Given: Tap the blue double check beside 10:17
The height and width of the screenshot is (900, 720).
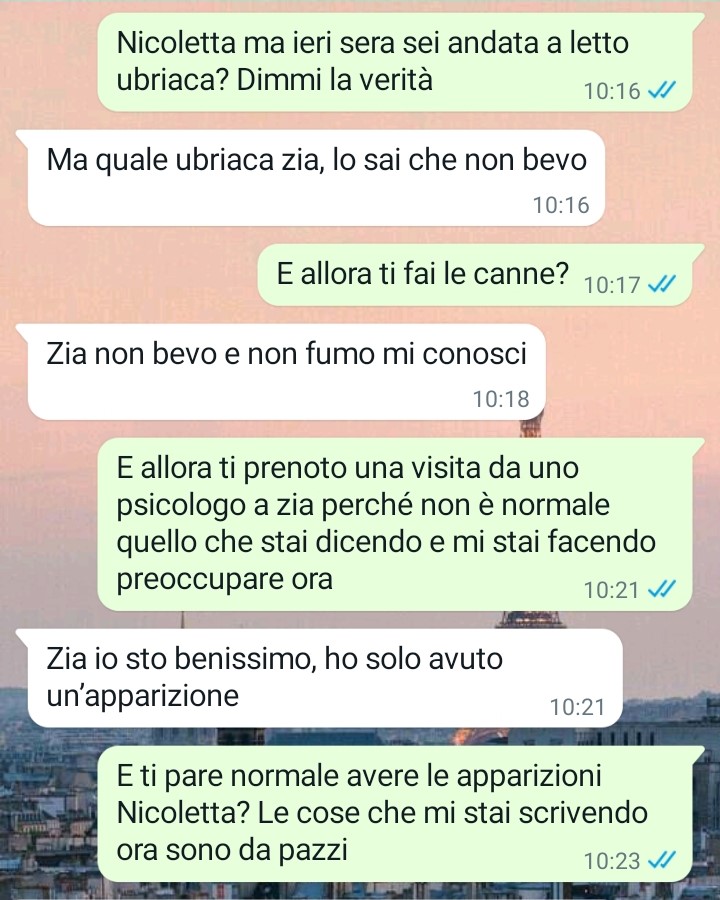Looking at the screenshot, I should point(661,284).
